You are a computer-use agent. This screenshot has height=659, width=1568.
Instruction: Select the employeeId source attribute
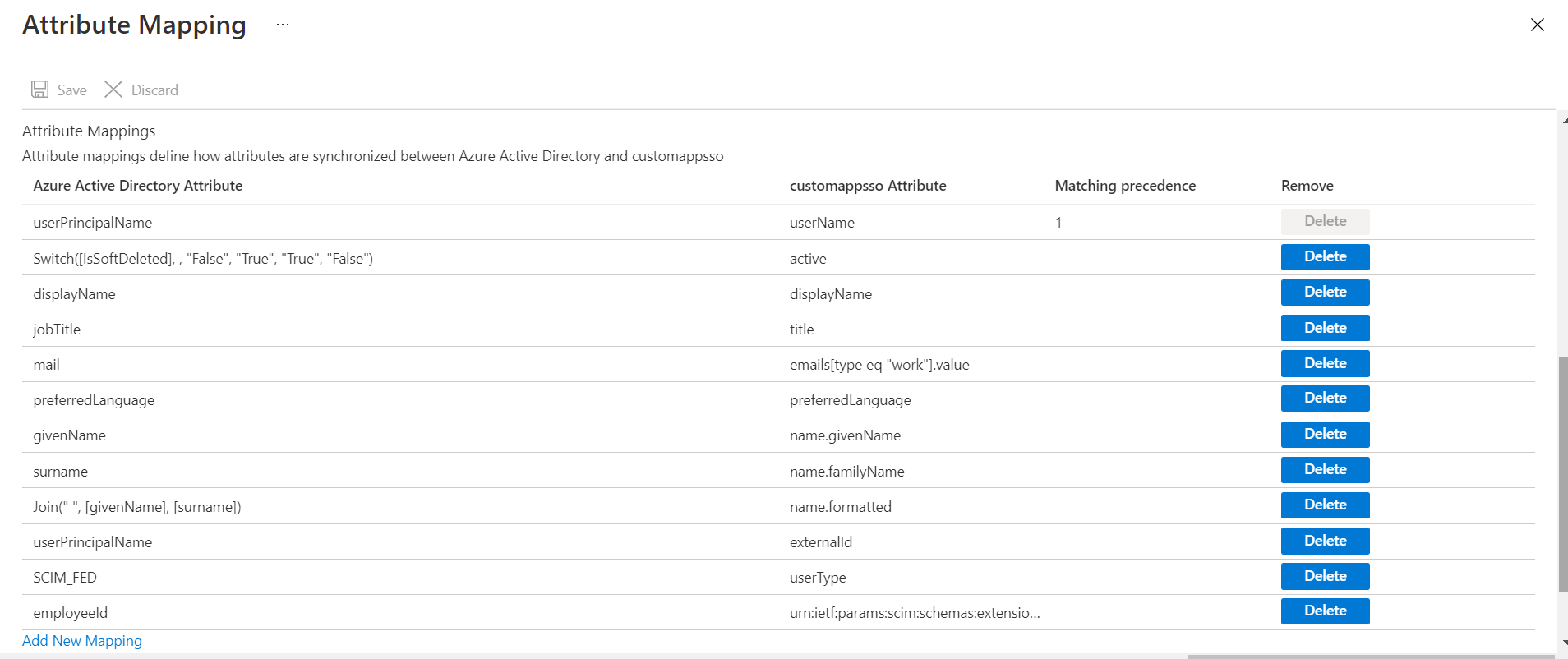click(70, 613)
